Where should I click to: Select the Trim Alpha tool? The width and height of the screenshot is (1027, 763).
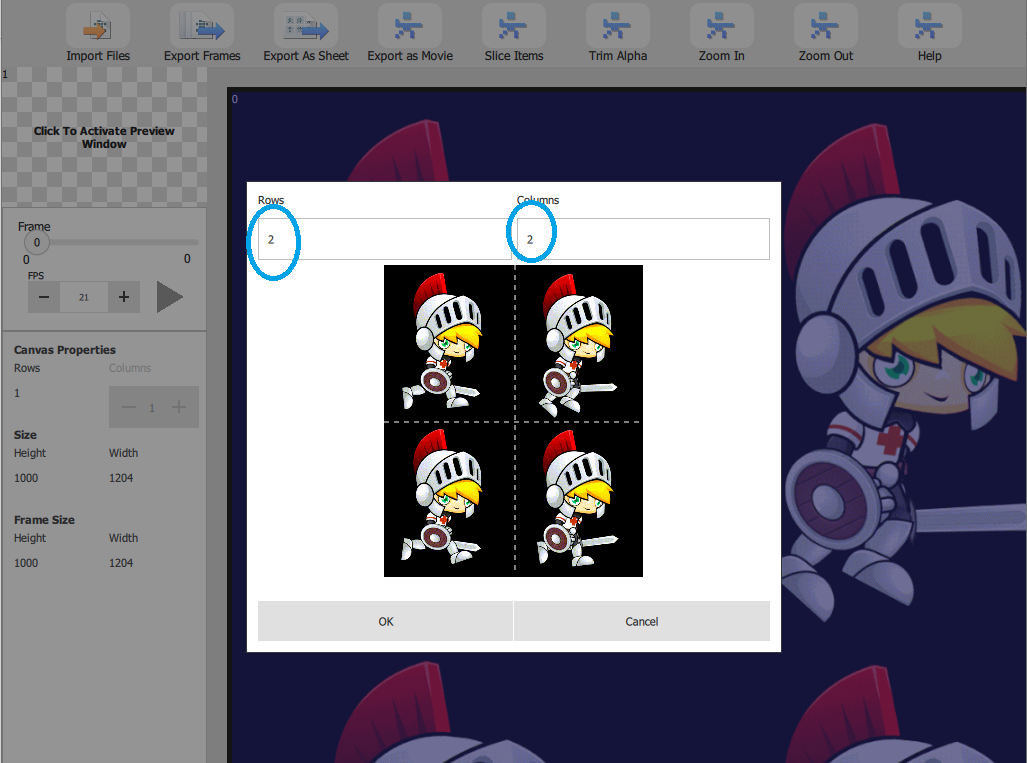tap(618, 27)
